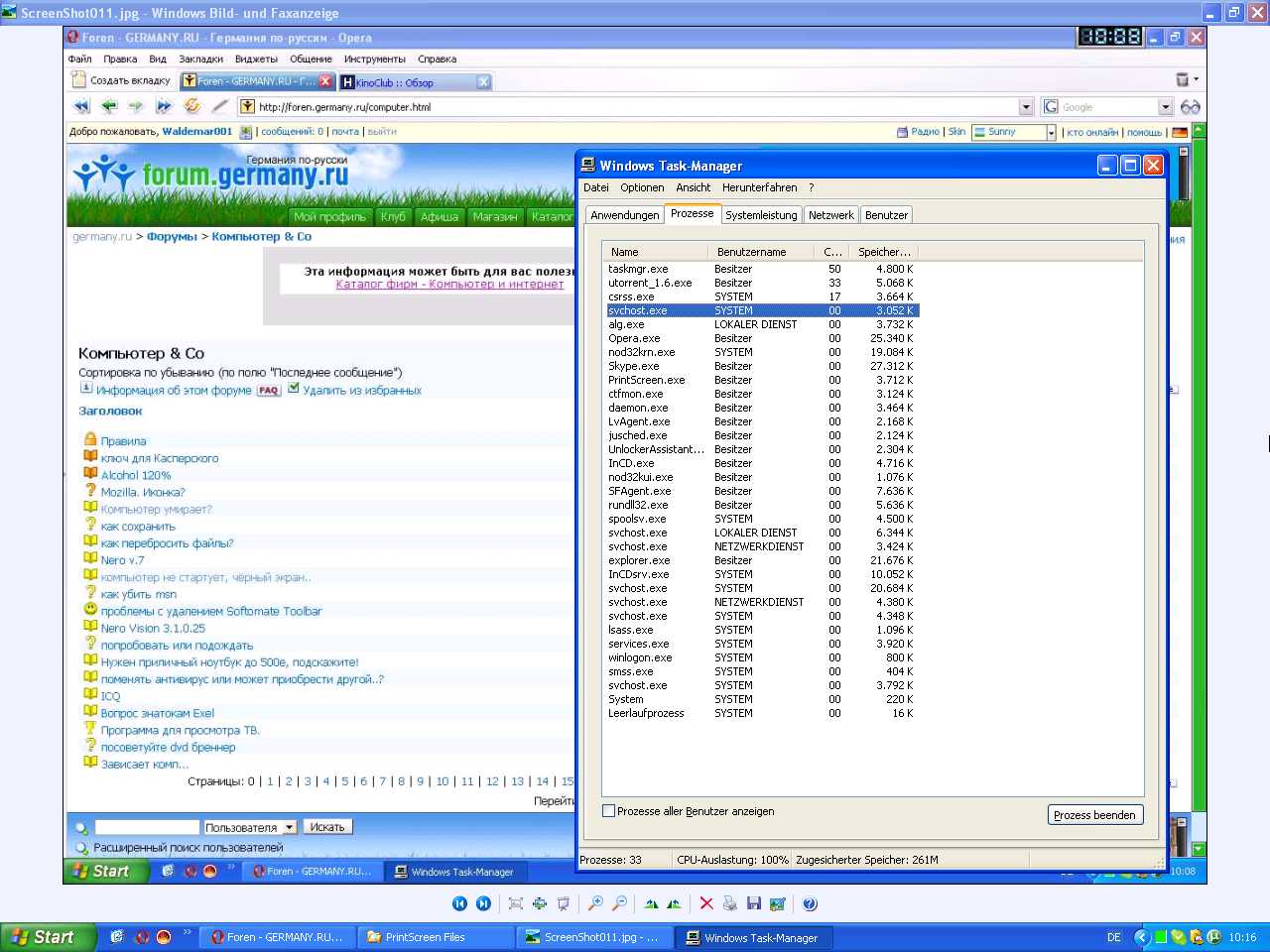
Task: Click the trash can icon in Opera tab bar
Action: (1182, 80)
